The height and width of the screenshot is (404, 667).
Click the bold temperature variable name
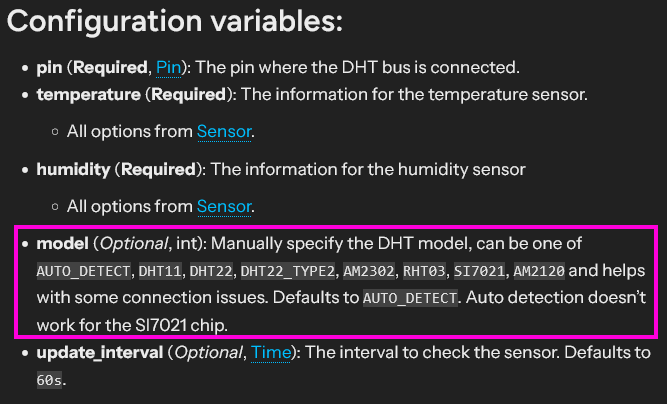click(90, 95)
